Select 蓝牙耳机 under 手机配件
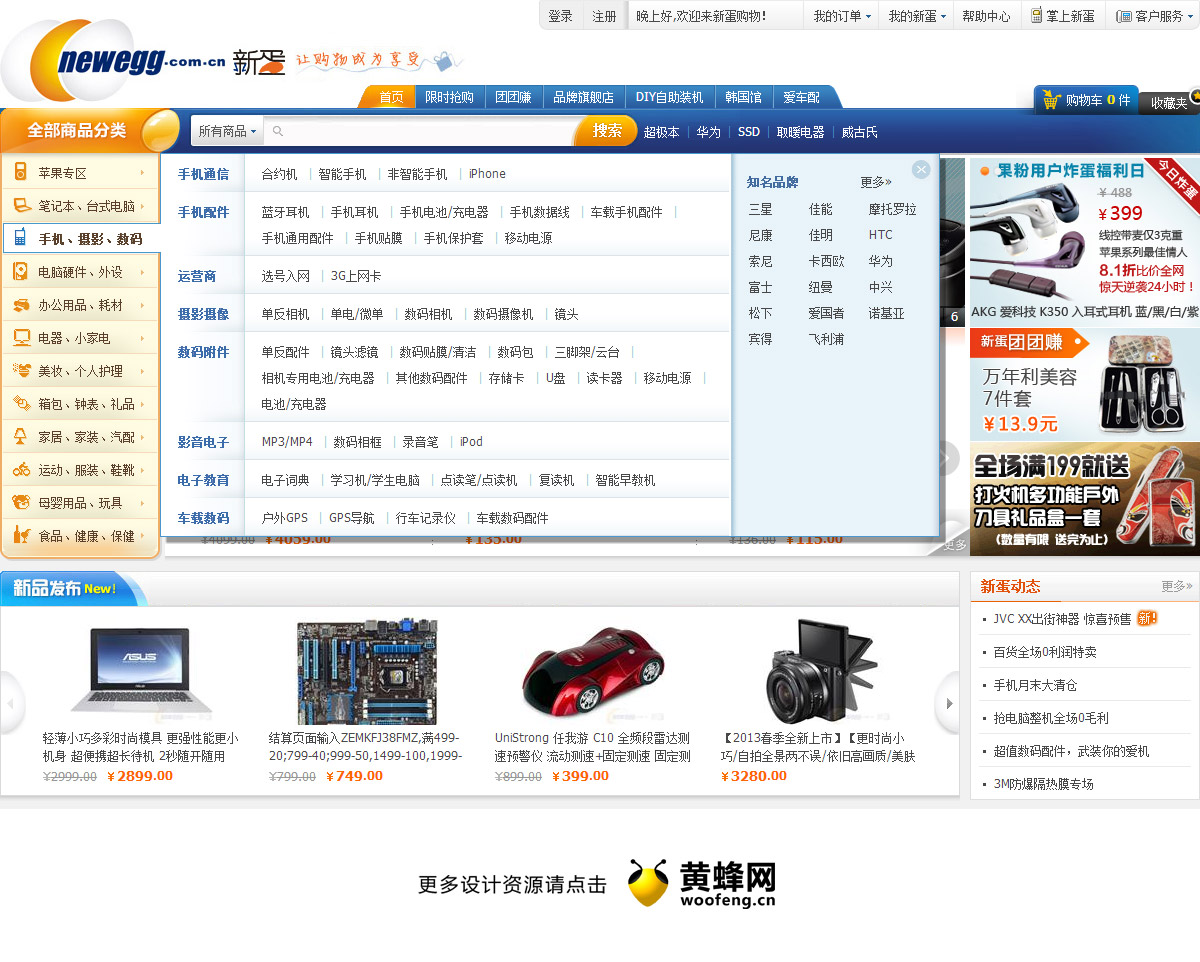Screen dimensions: 1200x962 (x=286, y=212)
